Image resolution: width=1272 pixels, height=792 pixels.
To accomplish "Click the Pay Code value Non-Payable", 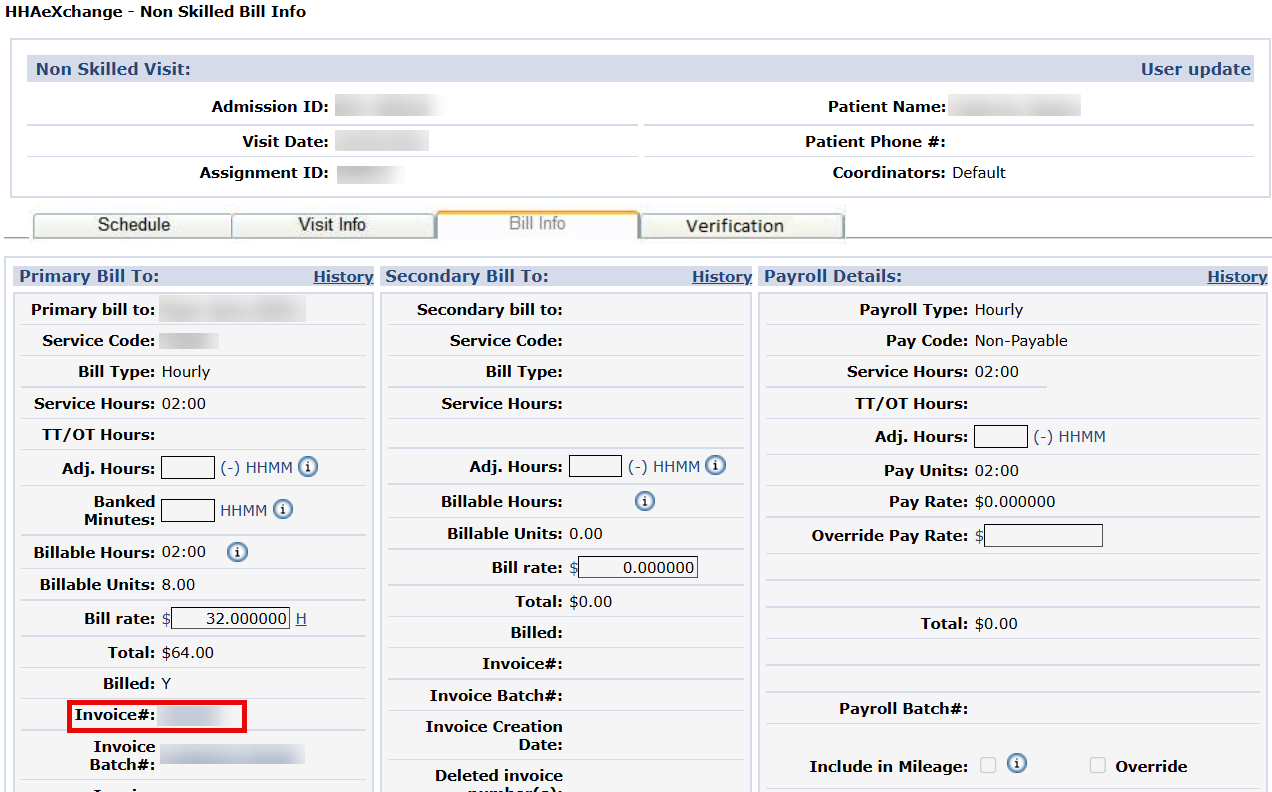I will click(x=1021, y=341).
